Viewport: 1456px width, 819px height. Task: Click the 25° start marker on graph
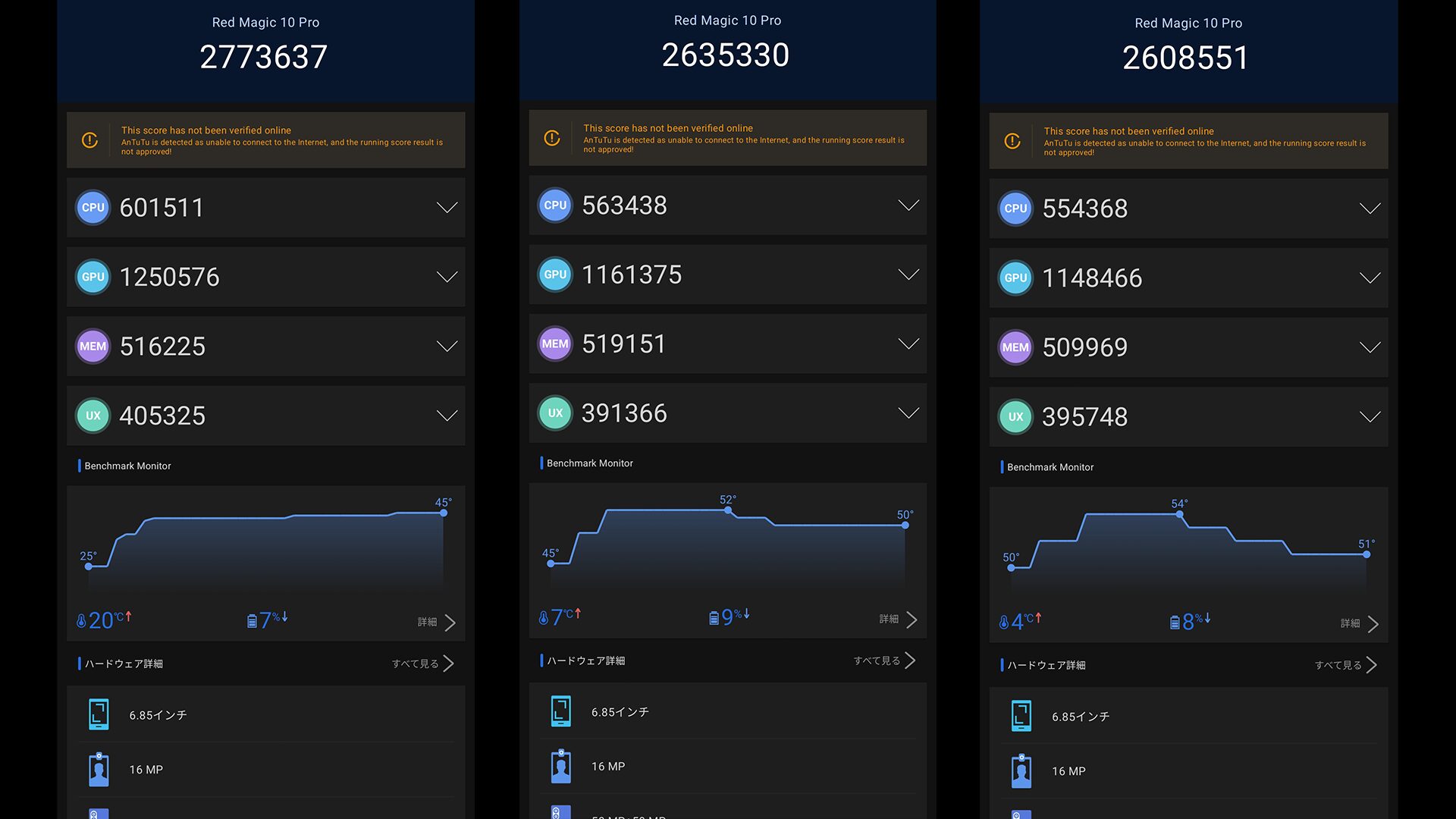pos(89,566)
